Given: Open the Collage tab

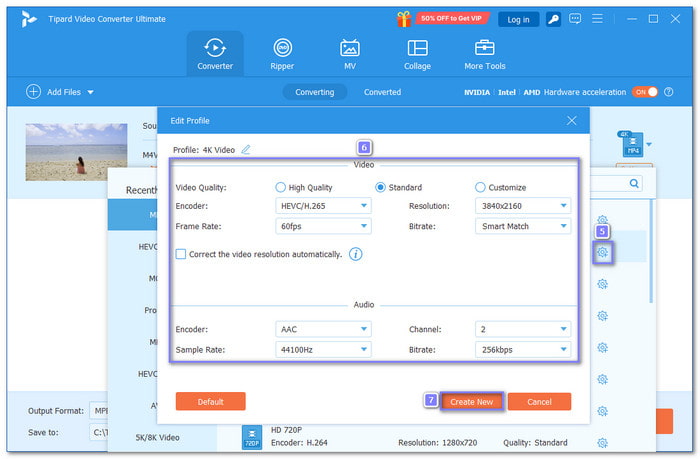Looking at the screenshot, I should pyautogui.click(x=417, y=54).
